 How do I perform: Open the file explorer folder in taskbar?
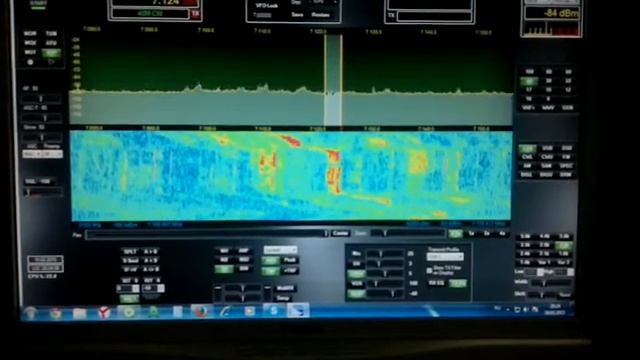point(80,313)
